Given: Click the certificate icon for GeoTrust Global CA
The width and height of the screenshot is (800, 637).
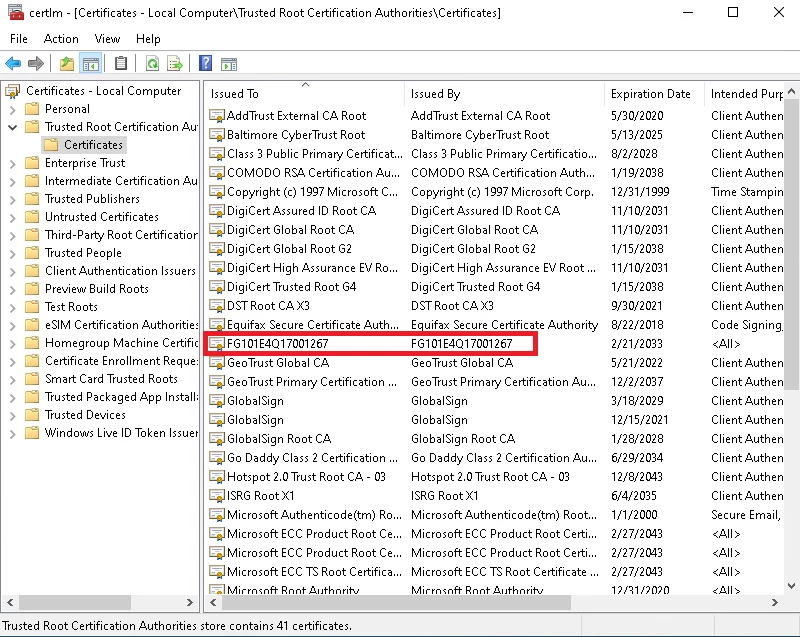Looking at the screenshot, I should tap(217, 363).
